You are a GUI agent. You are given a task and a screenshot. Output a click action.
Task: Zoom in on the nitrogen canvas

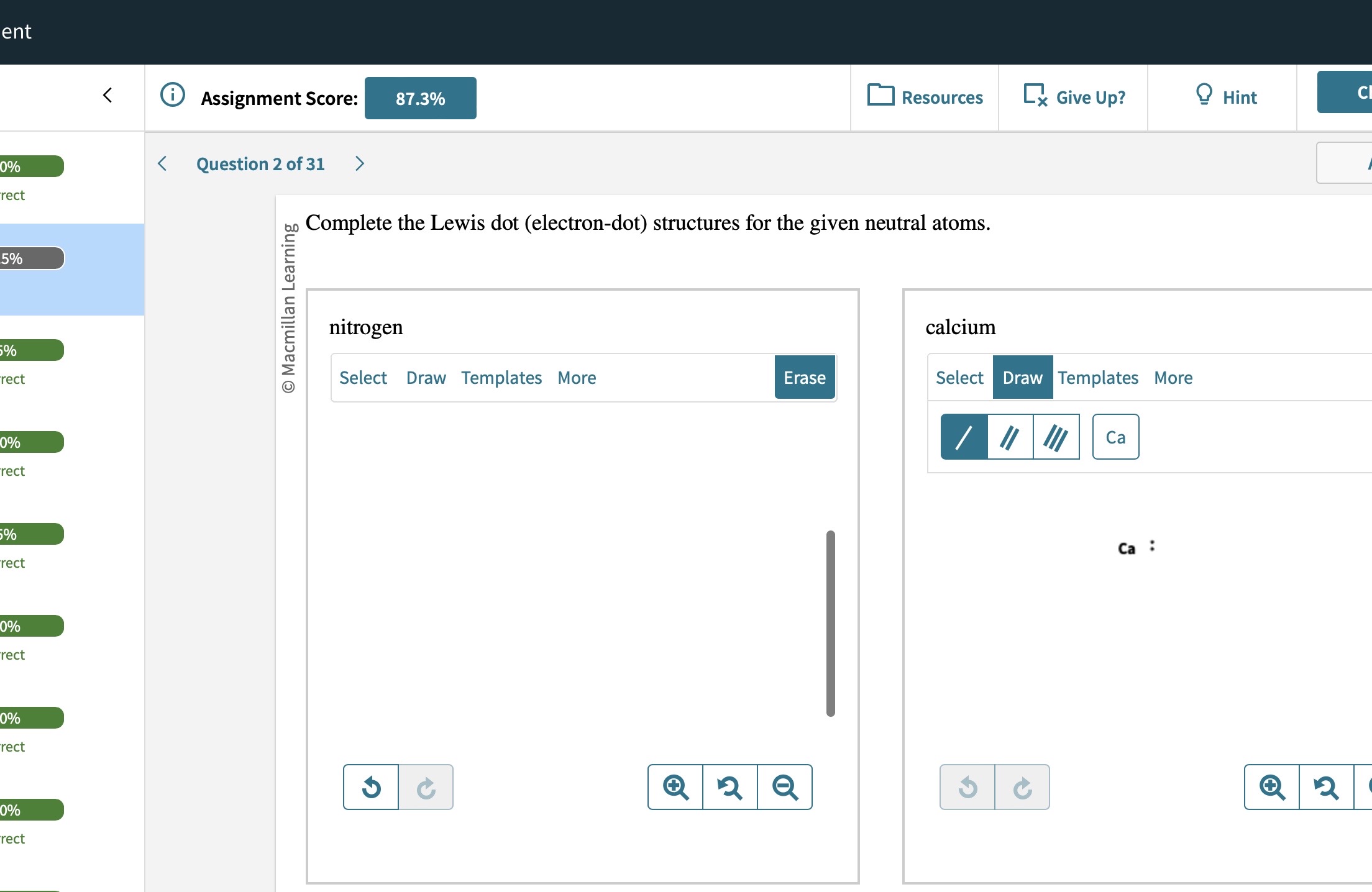(675, 787)
